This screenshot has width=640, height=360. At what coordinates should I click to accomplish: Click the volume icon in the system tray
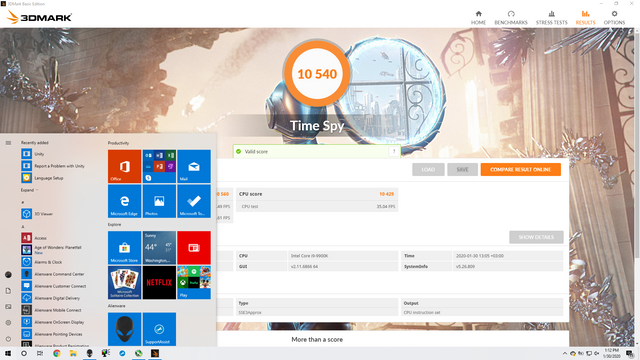pyautogui.click(x=597, y=353)
